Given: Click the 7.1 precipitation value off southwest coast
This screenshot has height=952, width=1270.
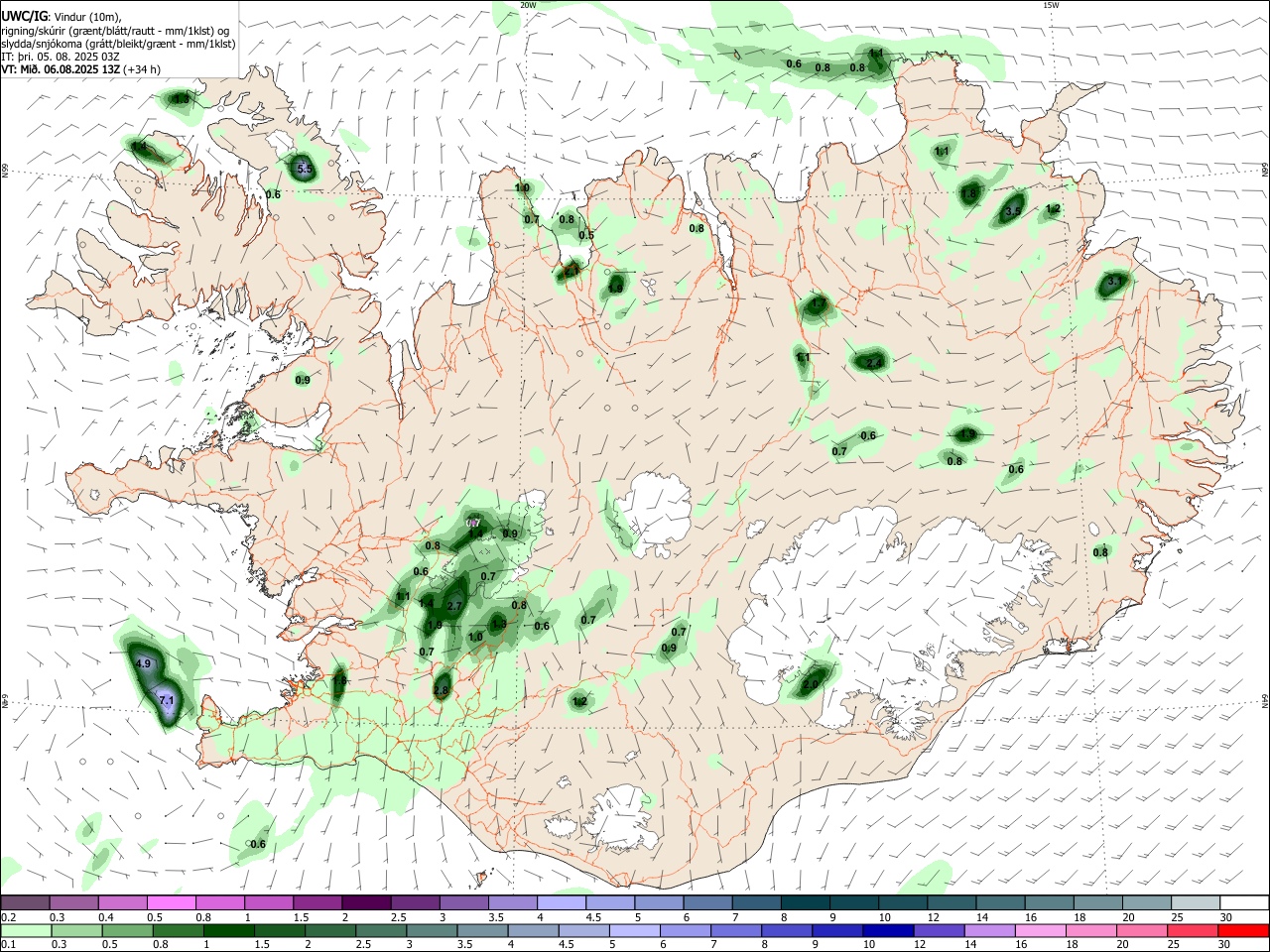Looking at the screenshot, I should [x=167, y=701].
